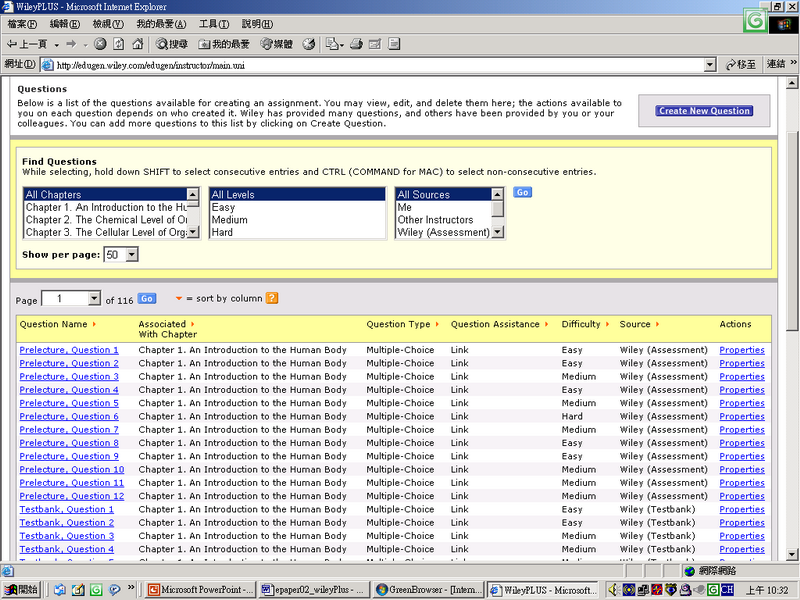Click the CH language indicator in tray
The width and height of the screenshot is (800, 600).
[x=727, y=590]
